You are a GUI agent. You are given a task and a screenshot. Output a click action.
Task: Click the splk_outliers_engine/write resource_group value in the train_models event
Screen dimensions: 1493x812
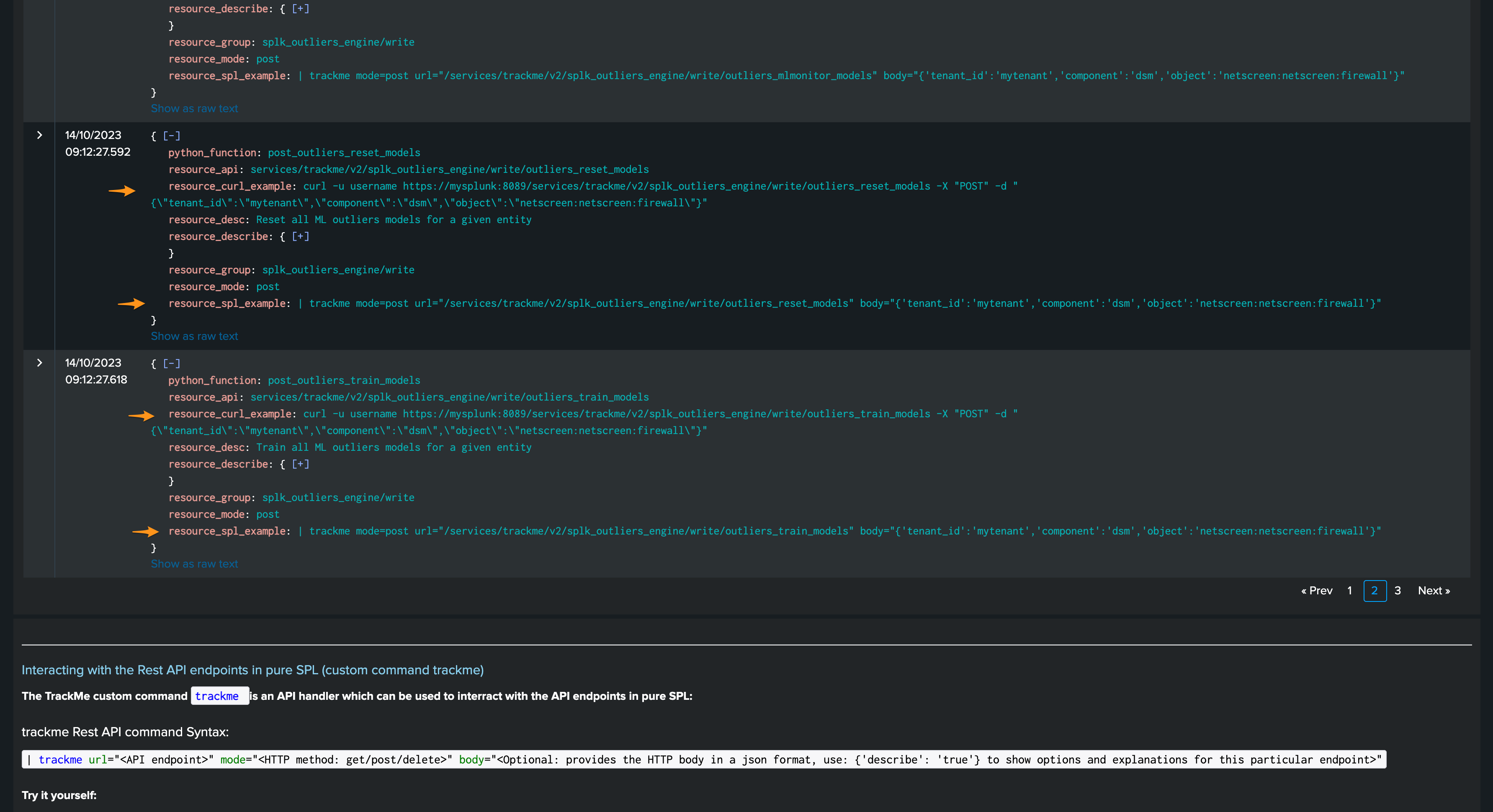click(338, 497)
